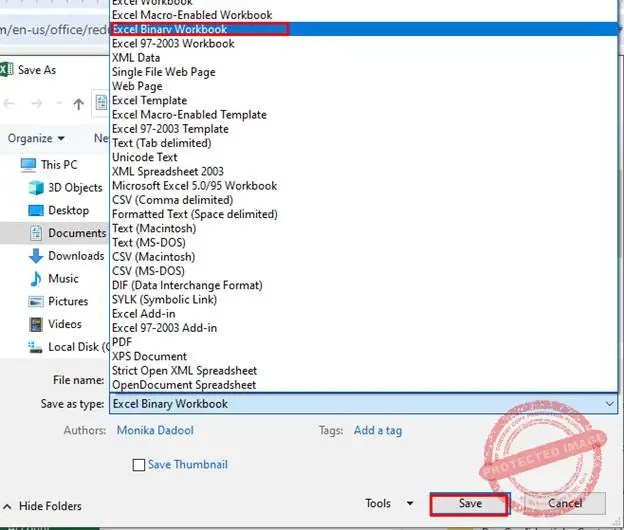Select Unicode Text file type

pyautogui.click(x=363, y=157)
